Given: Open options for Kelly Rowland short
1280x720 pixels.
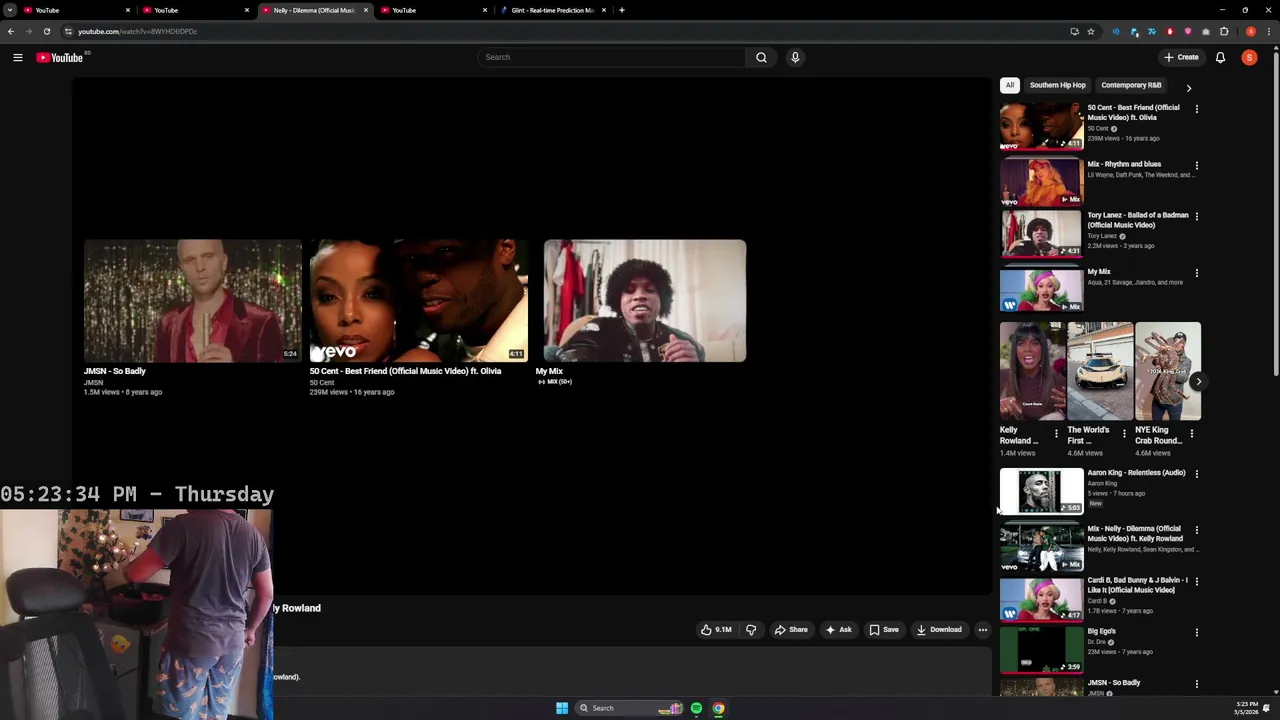Looking at the screenshot, I should point(1056,434).
